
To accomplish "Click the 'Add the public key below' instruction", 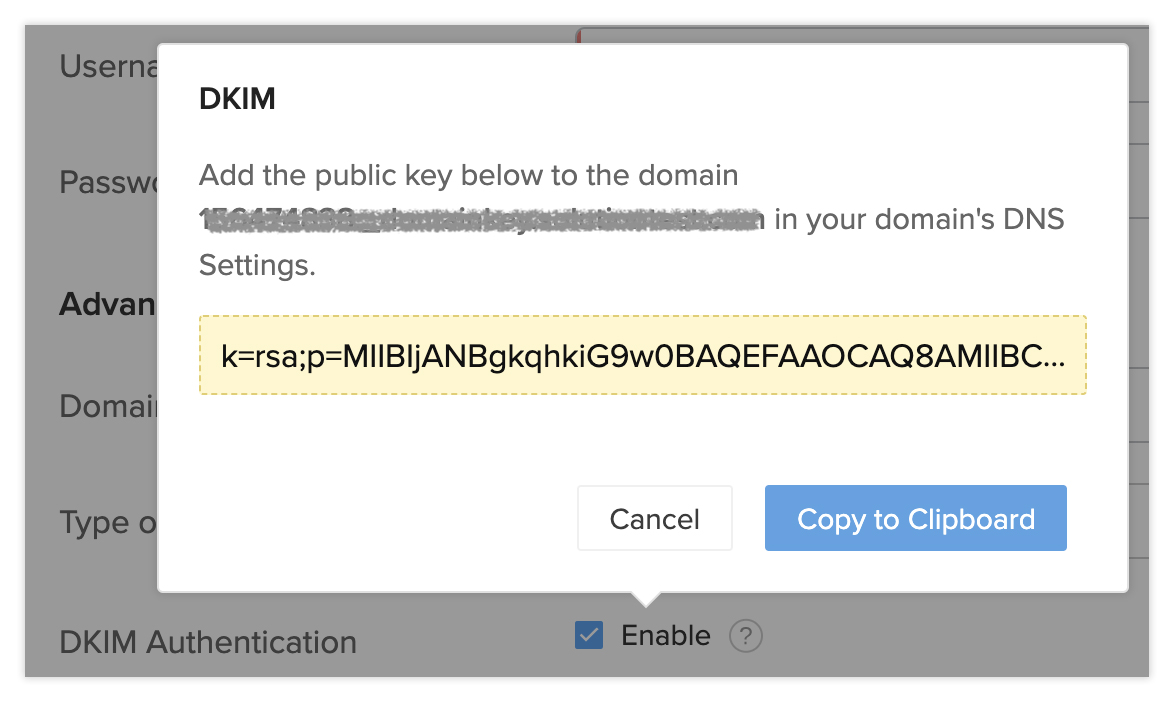I will pyautogui.click(x=468, y=176).
